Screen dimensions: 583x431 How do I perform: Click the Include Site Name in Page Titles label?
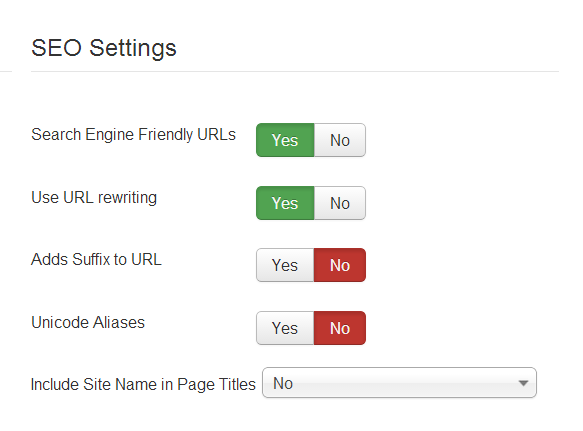pos(143,385)
